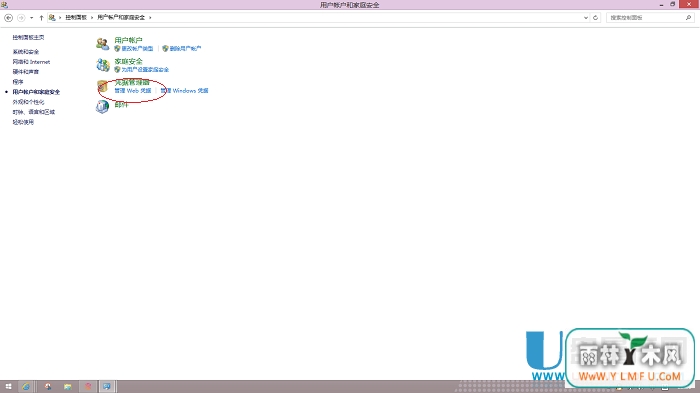Select 网络和 Internet in the sidebar
This screenshot has height=393, width=700.
[31, 62]
